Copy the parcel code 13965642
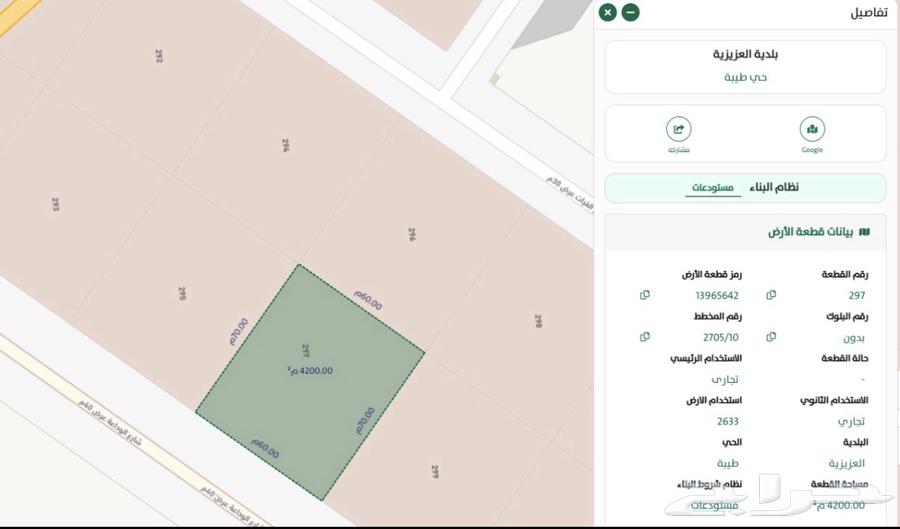This screenshot has height=529, width=900. click(645, 295)
